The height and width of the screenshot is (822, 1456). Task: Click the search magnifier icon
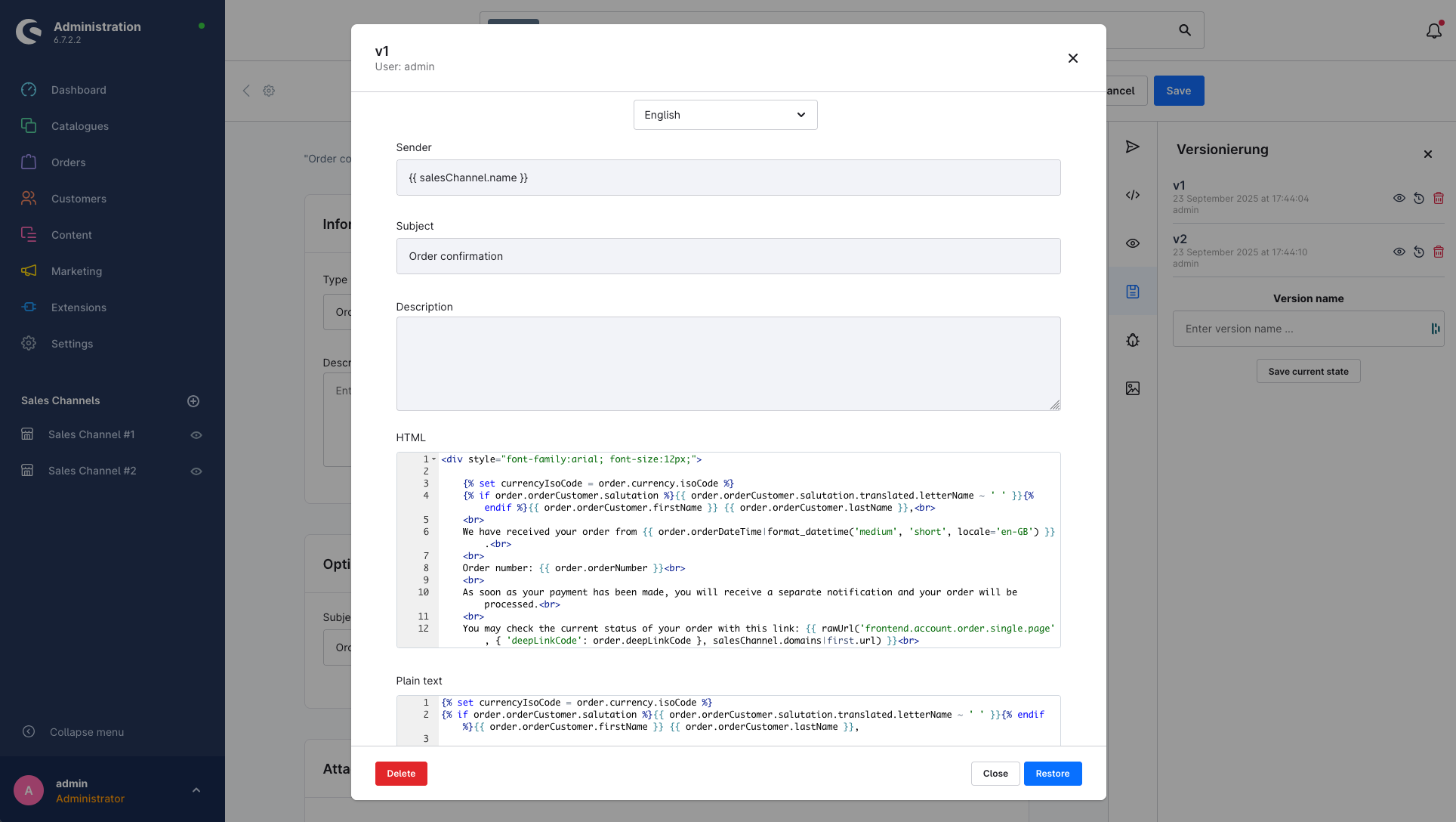(1185, 30)
